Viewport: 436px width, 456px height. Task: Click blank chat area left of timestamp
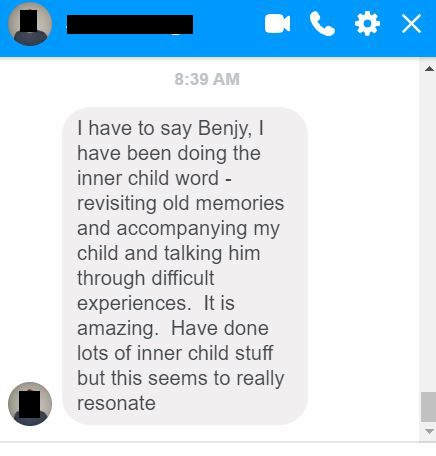click(87, 79)
